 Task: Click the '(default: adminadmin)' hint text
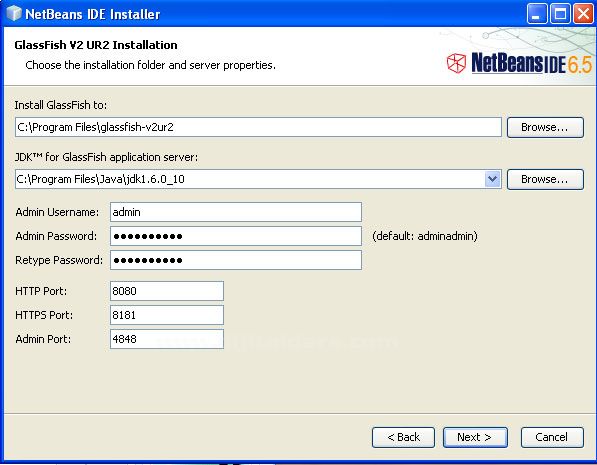tap(425, 236)
